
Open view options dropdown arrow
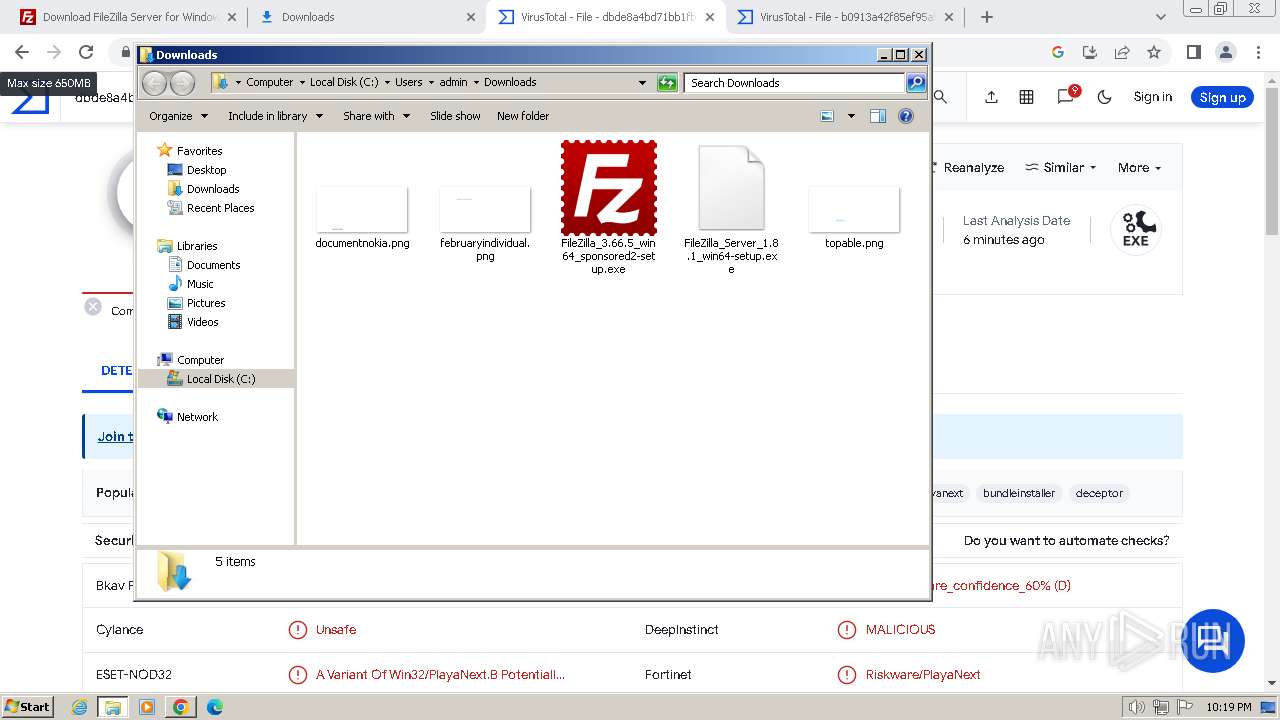tap(851, 116)
